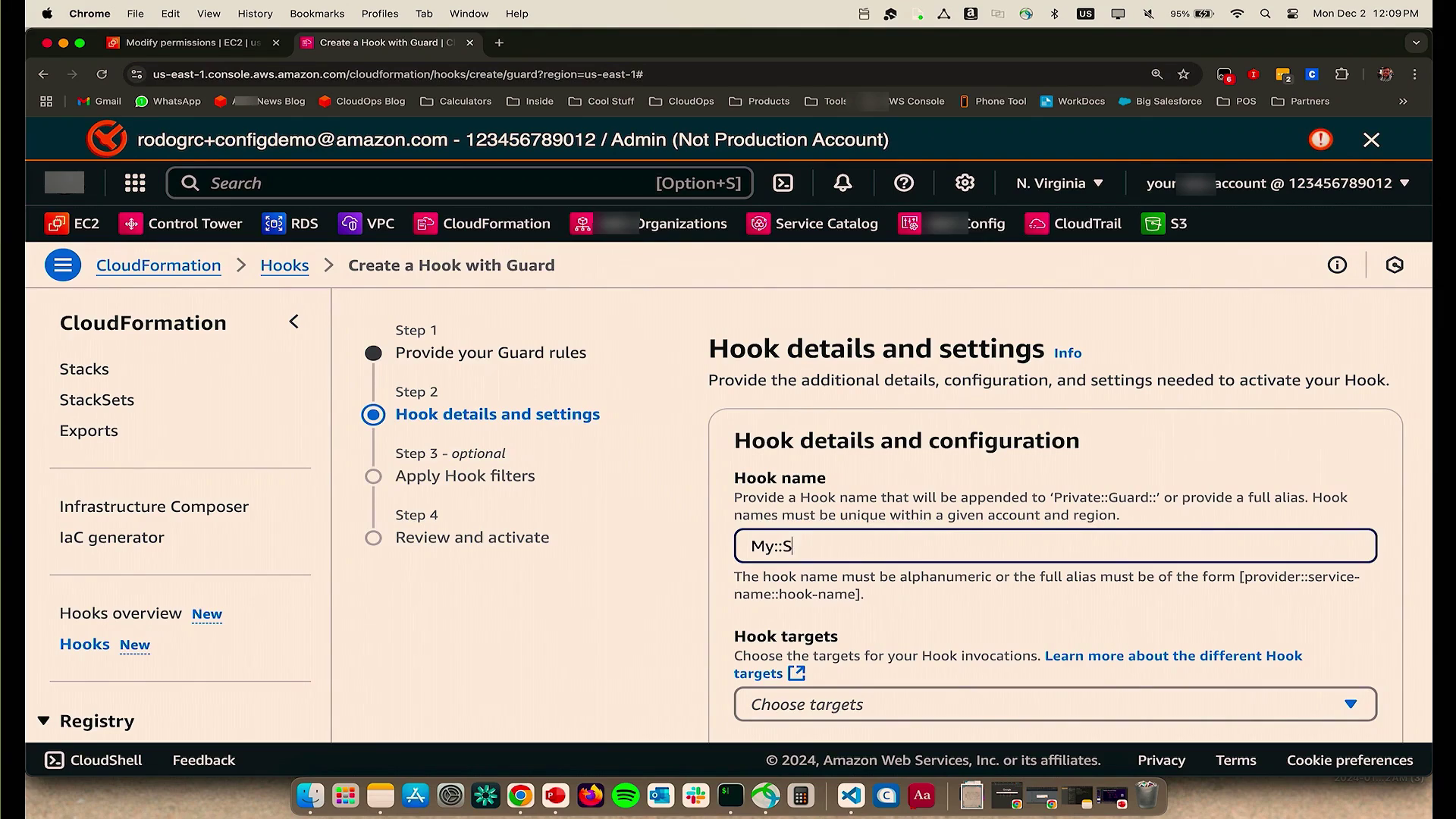Open Stacks in the sidebar
Screen dimensions: 1456x819
(84, 369)
